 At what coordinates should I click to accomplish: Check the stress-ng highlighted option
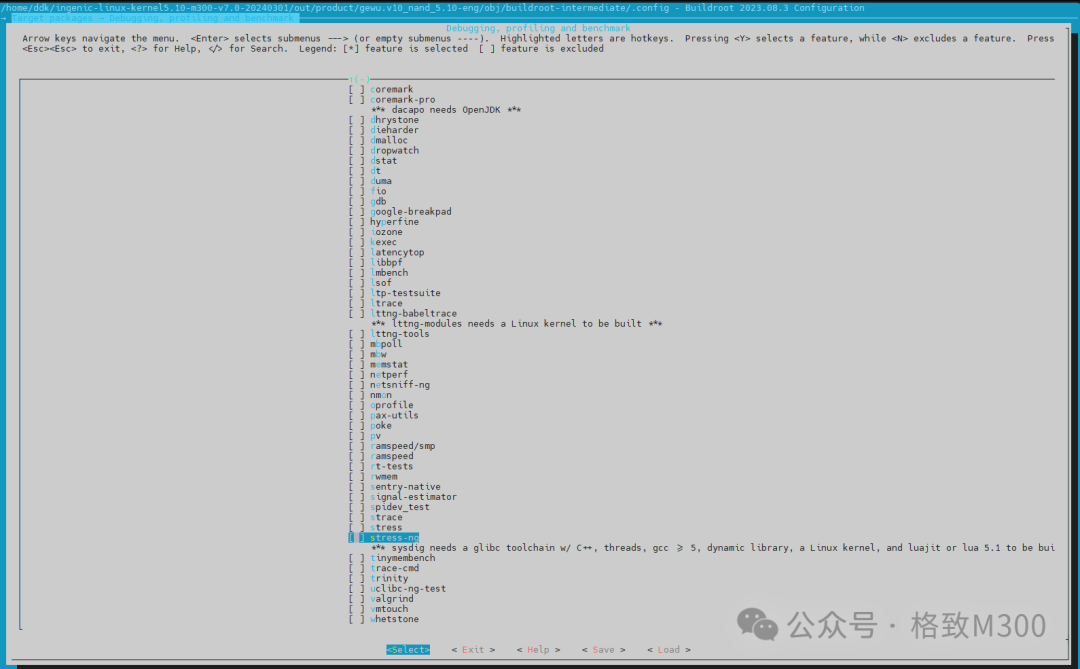[x=356, y=537]
